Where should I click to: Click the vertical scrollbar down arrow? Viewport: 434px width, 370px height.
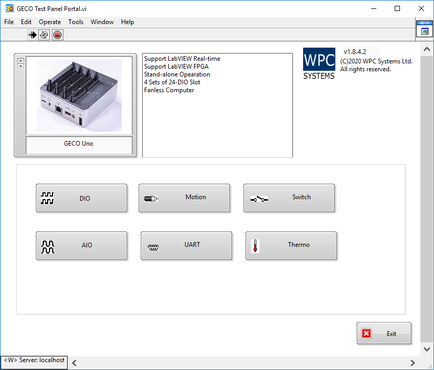click(427, 349)
